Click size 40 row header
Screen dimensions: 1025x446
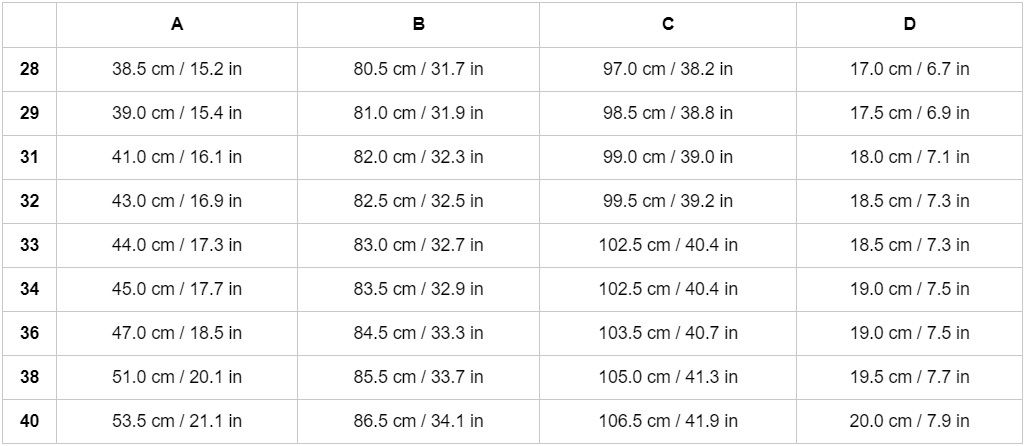(x=30, y=421)
